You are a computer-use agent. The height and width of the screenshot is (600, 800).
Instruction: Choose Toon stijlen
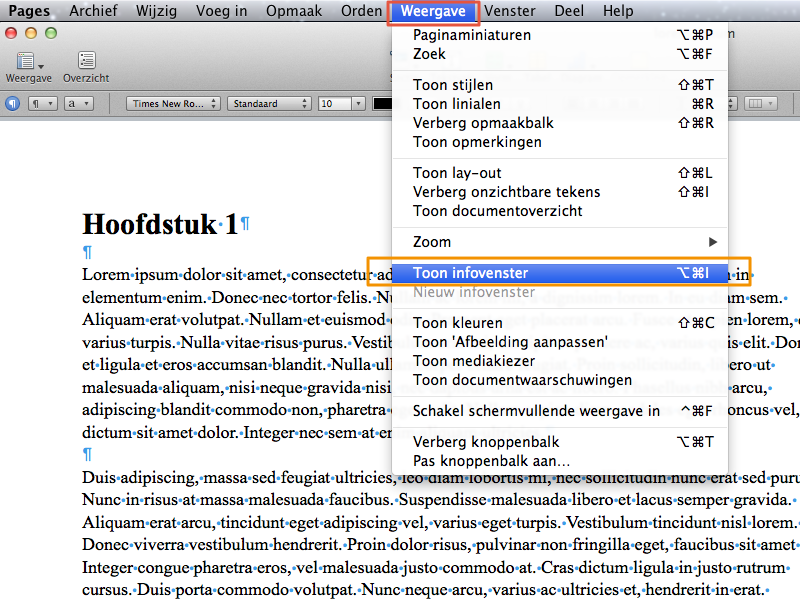click(x=560, y=85)
